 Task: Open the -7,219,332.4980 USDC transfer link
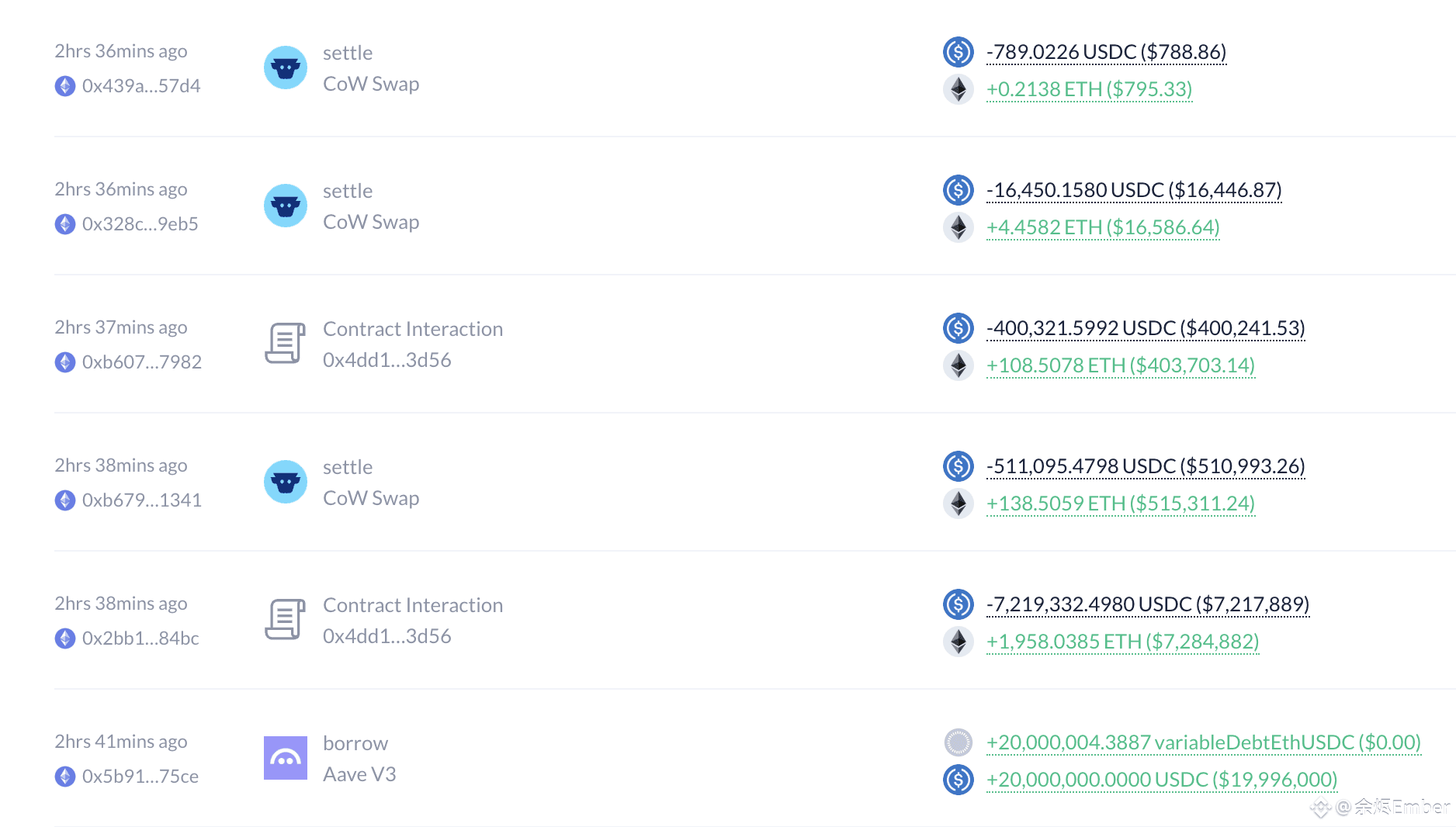coord(1147,604)
